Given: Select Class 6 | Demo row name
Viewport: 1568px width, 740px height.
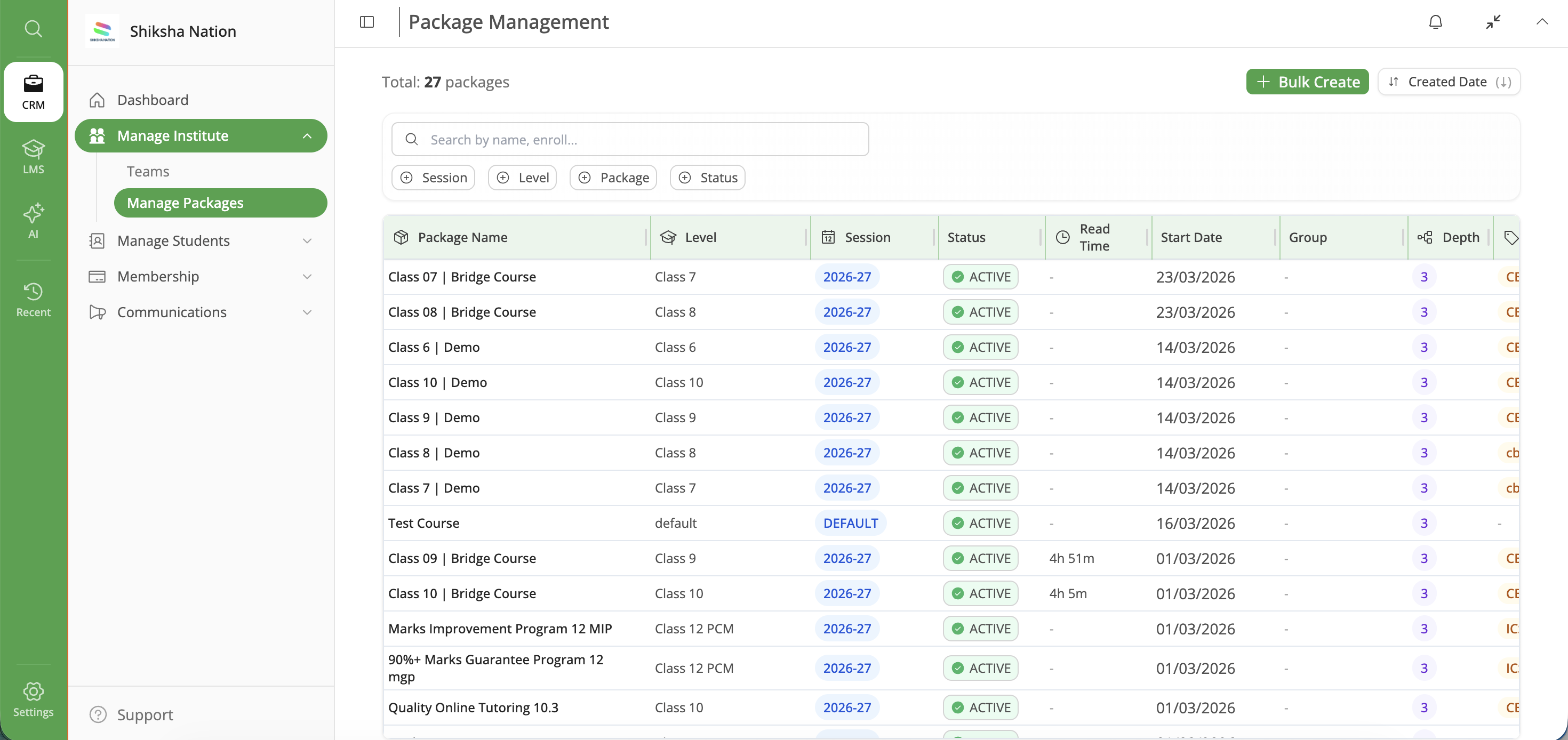Looking at the screenshot, I should 434,348.
